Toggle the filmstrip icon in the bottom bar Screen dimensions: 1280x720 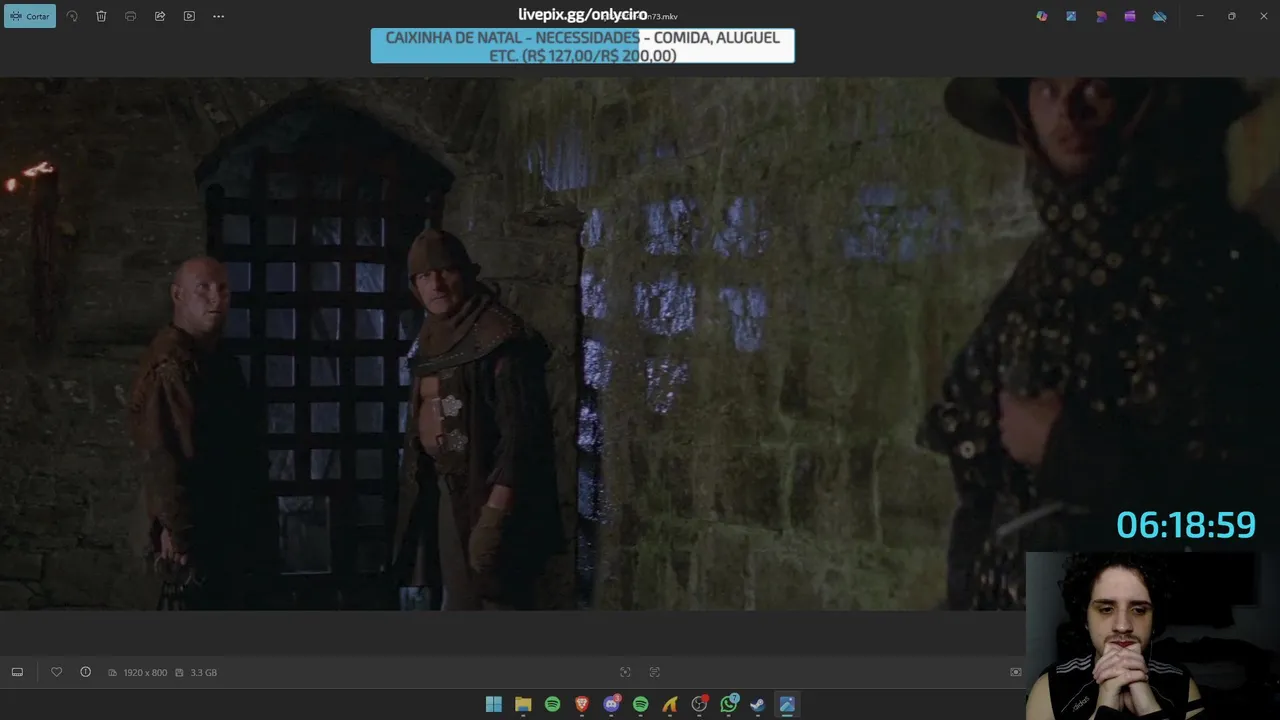(x=17, y=672)
